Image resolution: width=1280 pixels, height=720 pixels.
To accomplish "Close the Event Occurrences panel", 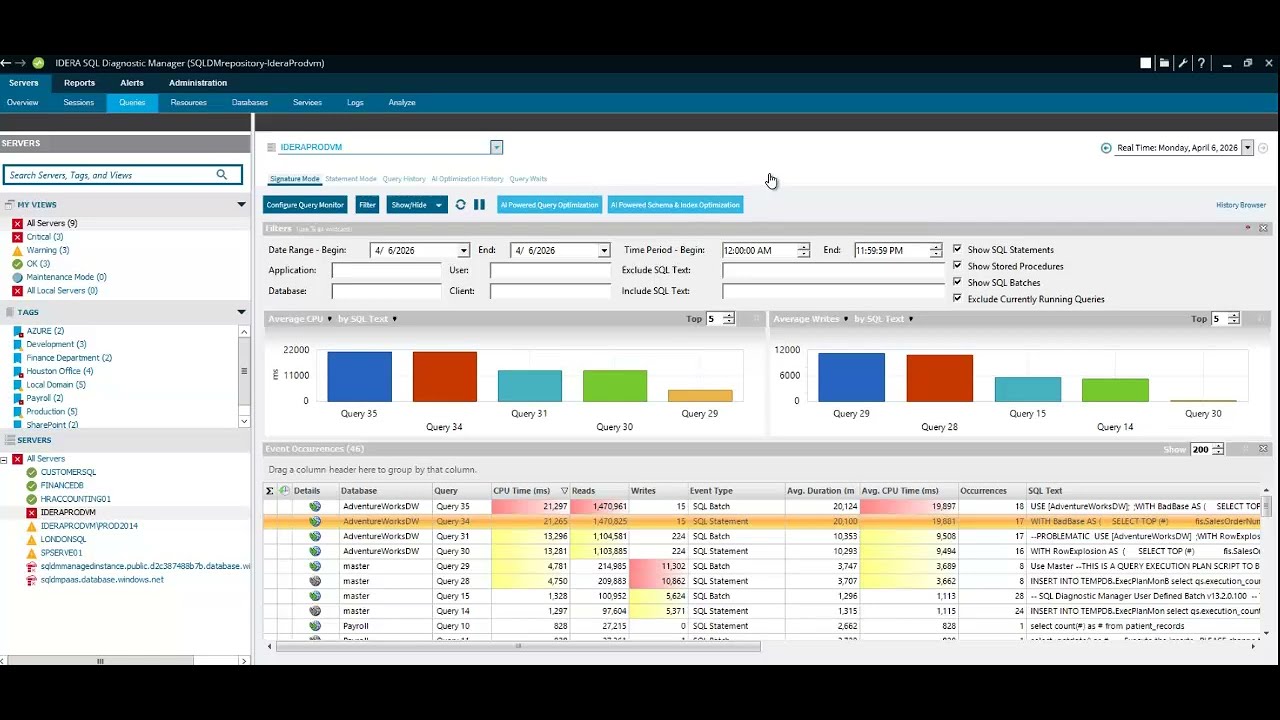I will [1263, 449].
